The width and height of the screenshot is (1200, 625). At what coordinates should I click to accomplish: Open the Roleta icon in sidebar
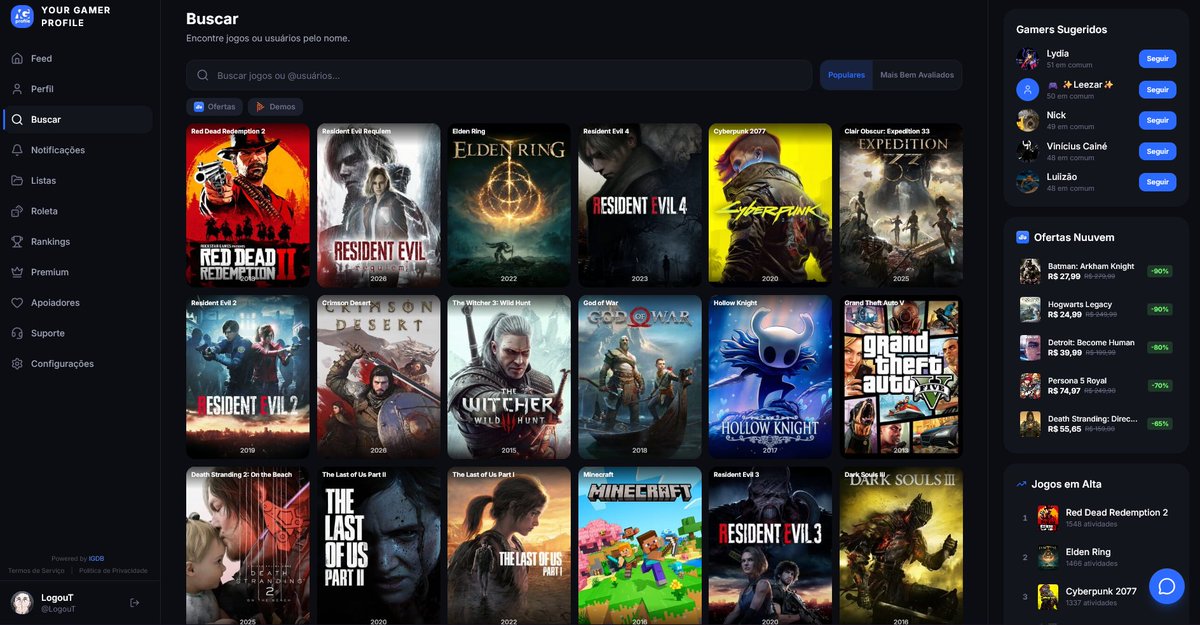(x=17, y=211)
